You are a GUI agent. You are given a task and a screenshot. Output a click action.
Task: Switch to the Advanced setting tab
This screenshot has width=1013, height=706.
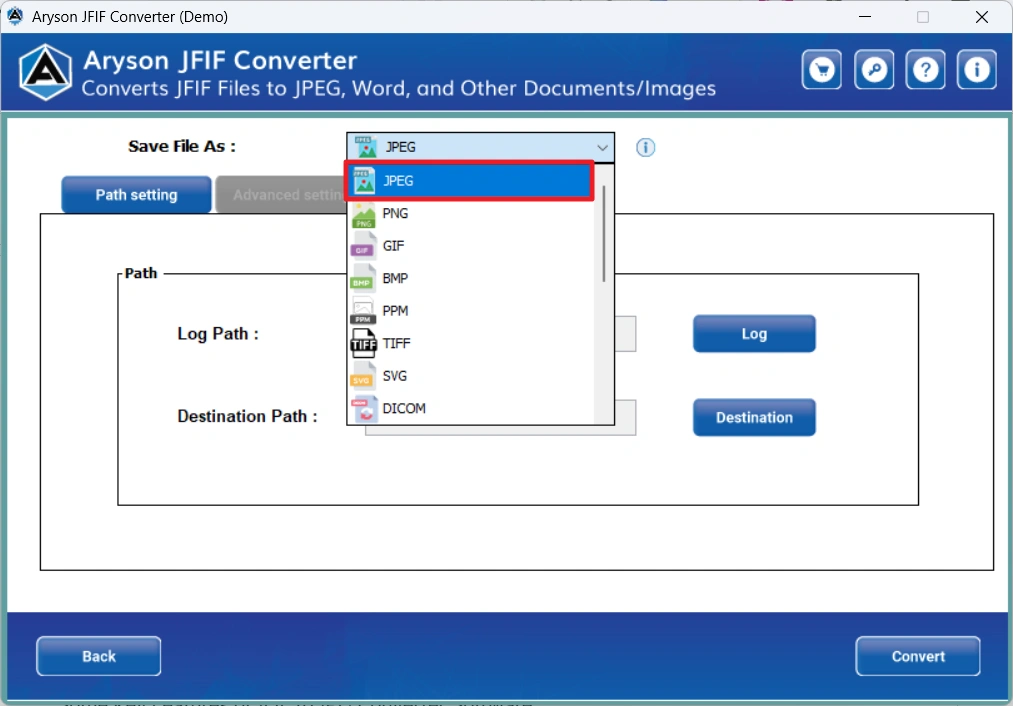click(281, 194)
